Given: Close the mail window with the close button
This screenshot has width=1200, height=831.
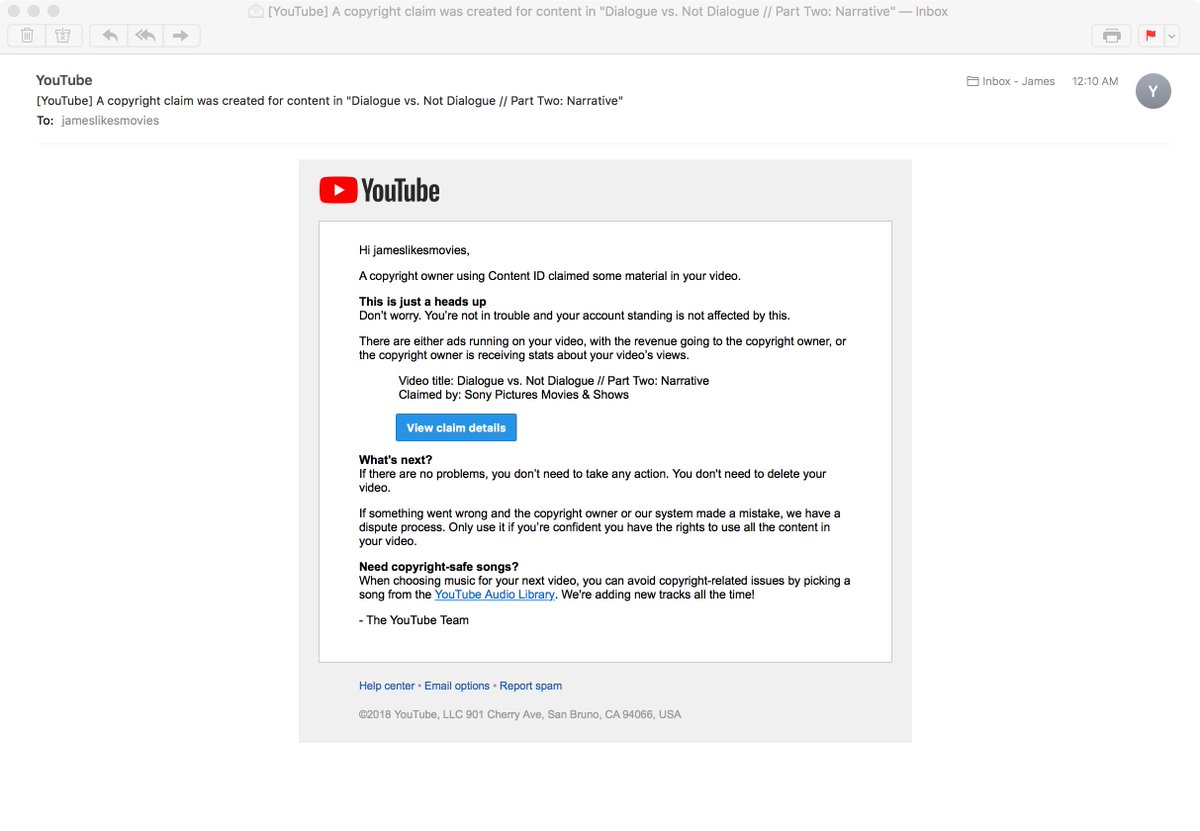Looking at the screenshot, I should (15, 11).
